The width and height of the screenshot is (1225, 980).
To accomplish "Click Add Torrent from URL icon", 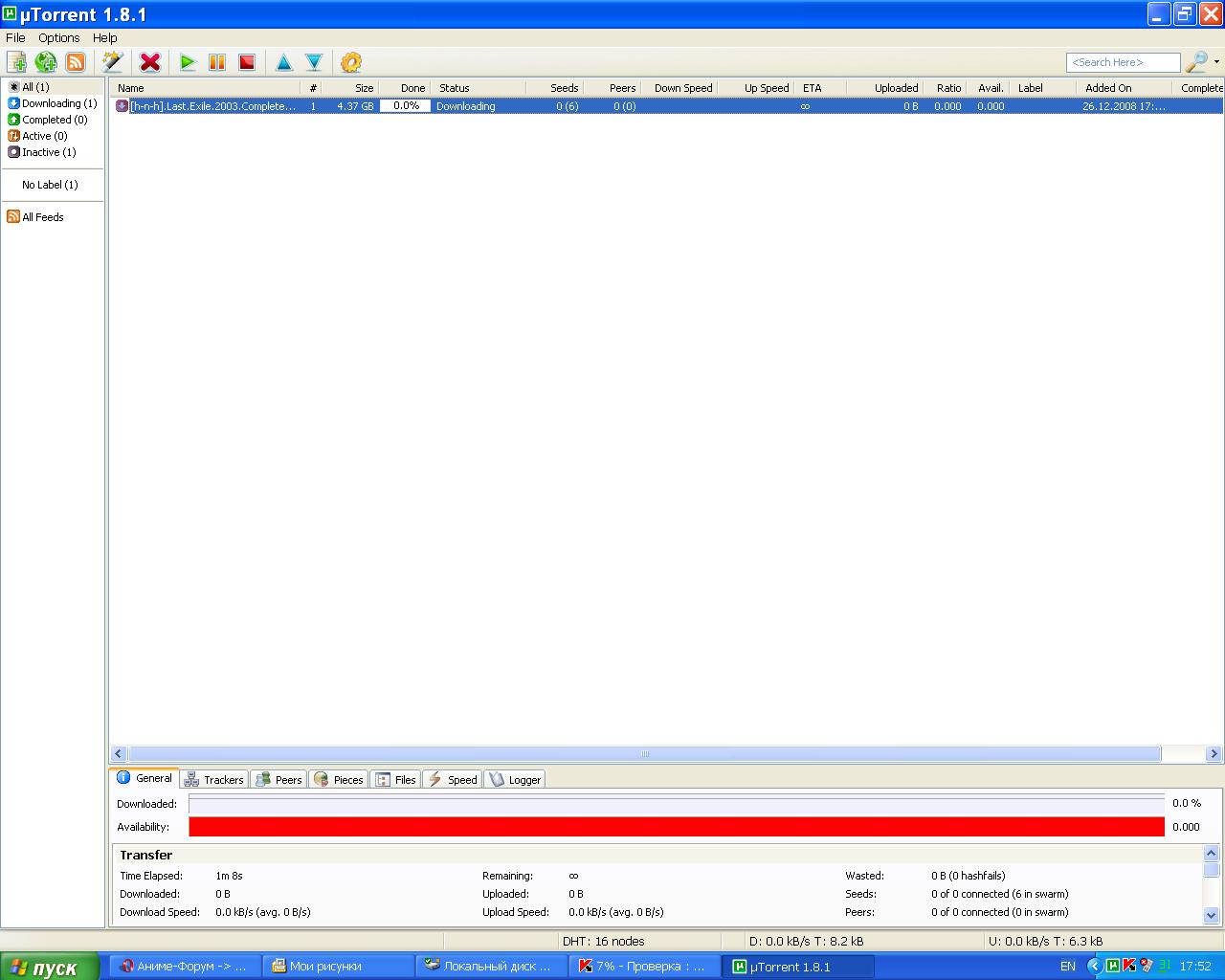I will pos(46,62).
